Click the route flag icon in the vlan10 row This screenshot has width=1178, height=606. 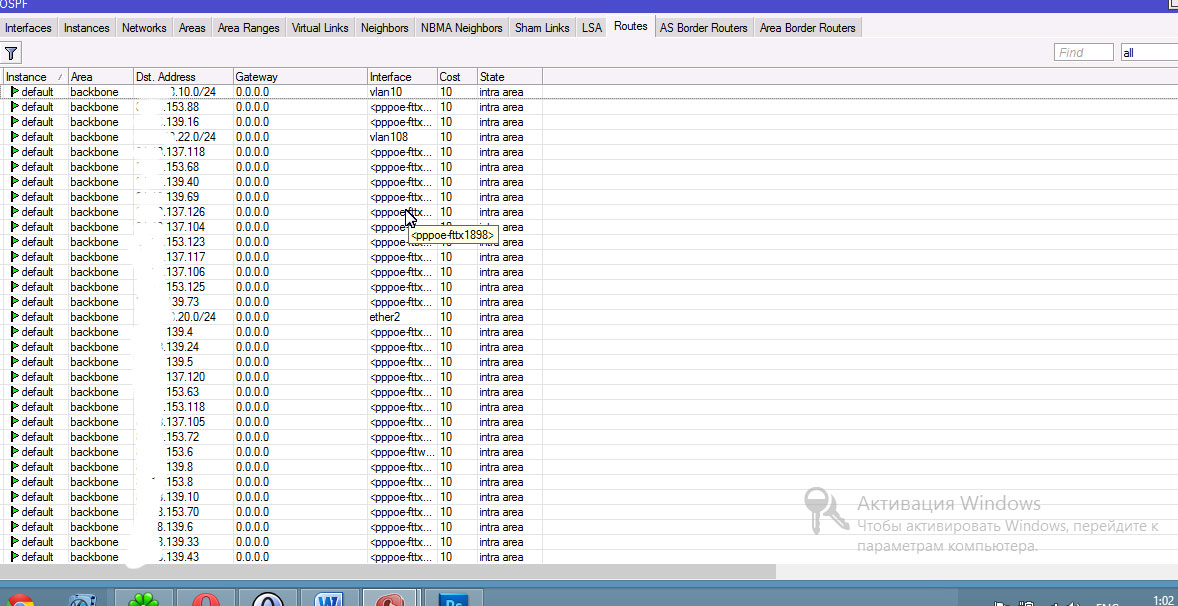point(14,92)
